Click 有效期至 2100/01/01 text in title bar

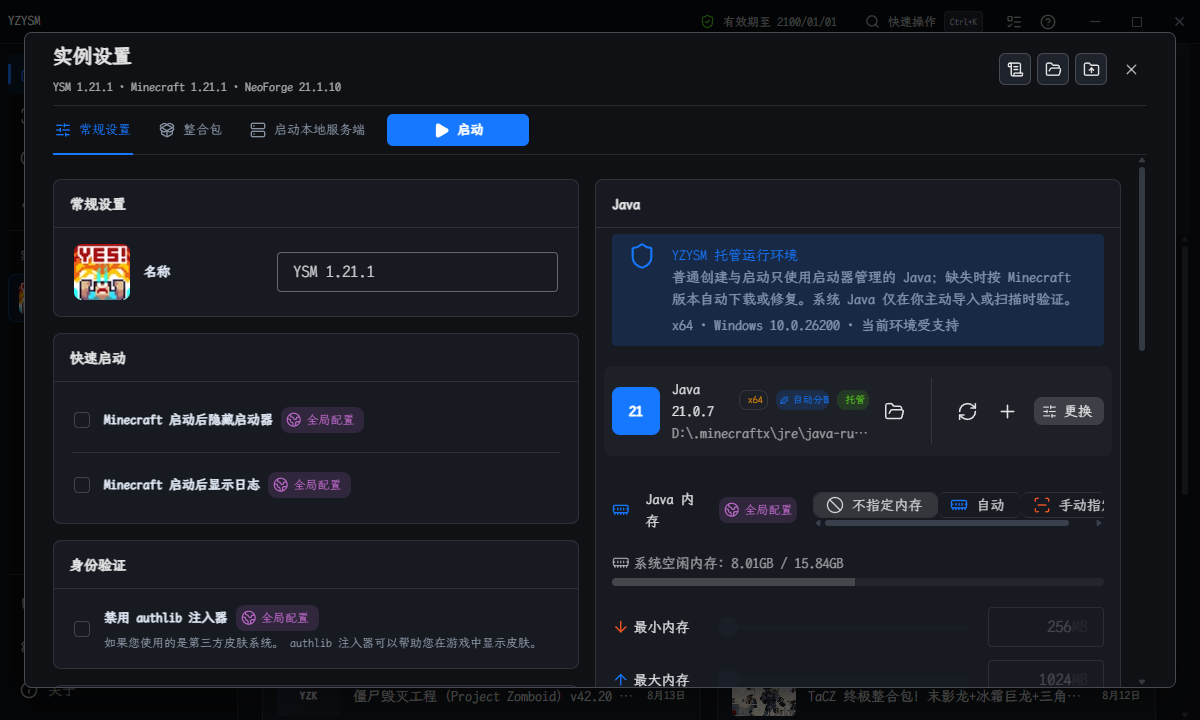tap(780, 21)
